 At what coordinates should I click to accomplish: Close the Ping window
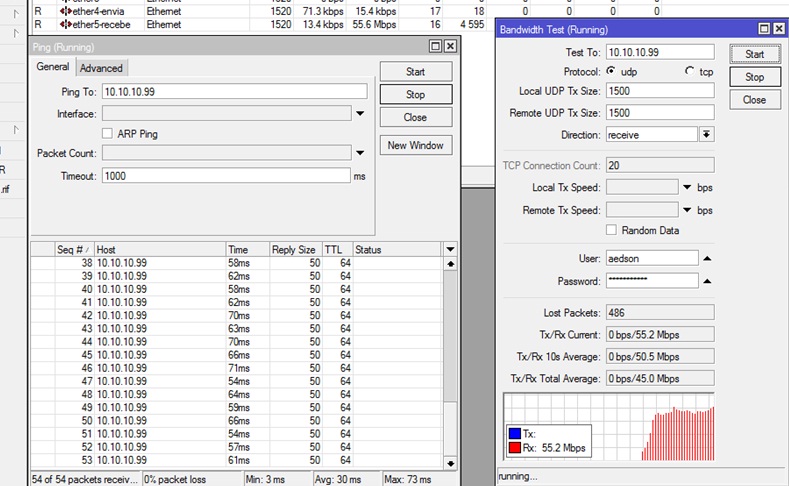[450, 46]
